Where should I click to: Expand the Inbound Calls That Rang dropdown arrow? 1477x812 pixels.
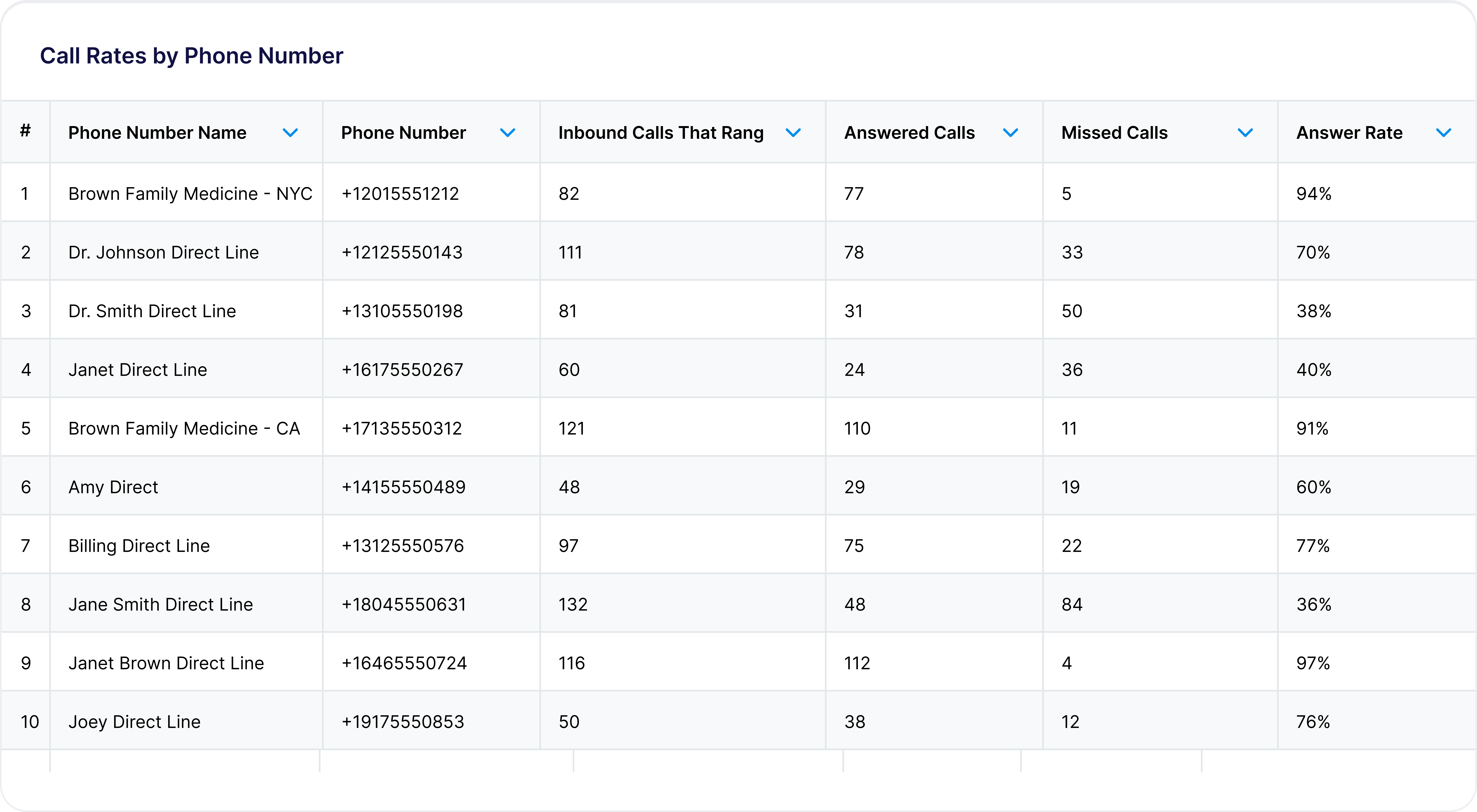(793, 133)
